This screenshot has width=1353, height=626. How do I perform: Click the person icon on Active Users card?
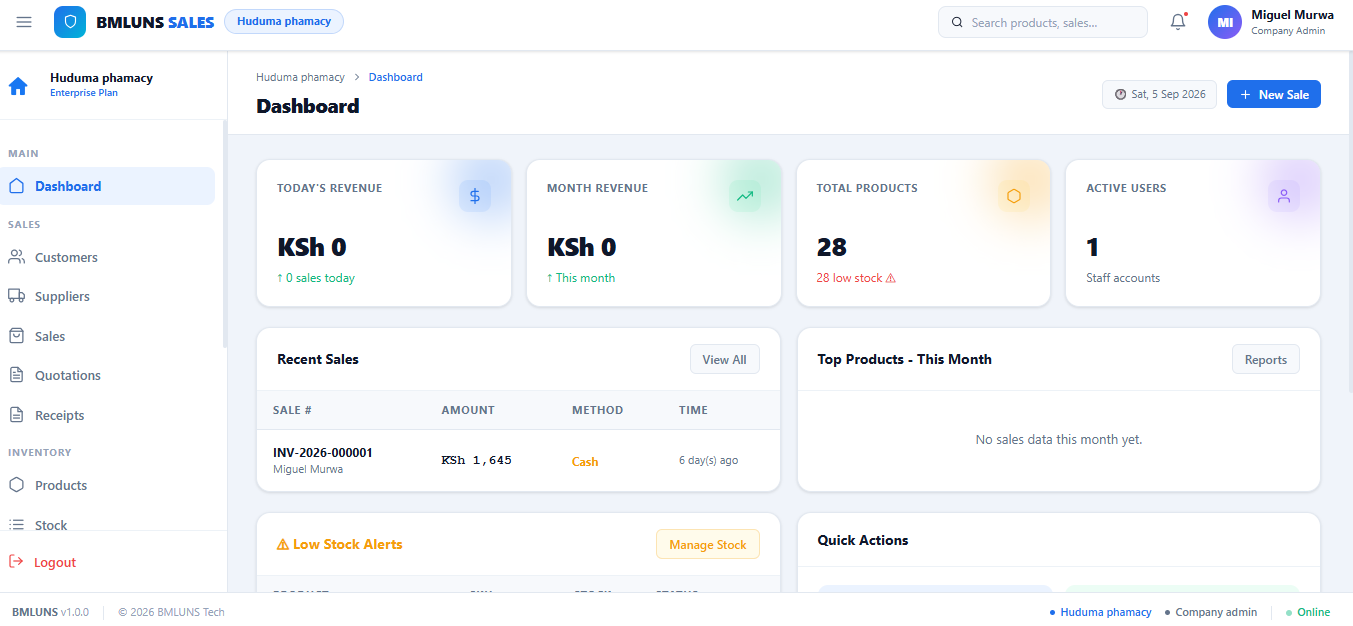pyautogui.click(x=1284, y=196)
